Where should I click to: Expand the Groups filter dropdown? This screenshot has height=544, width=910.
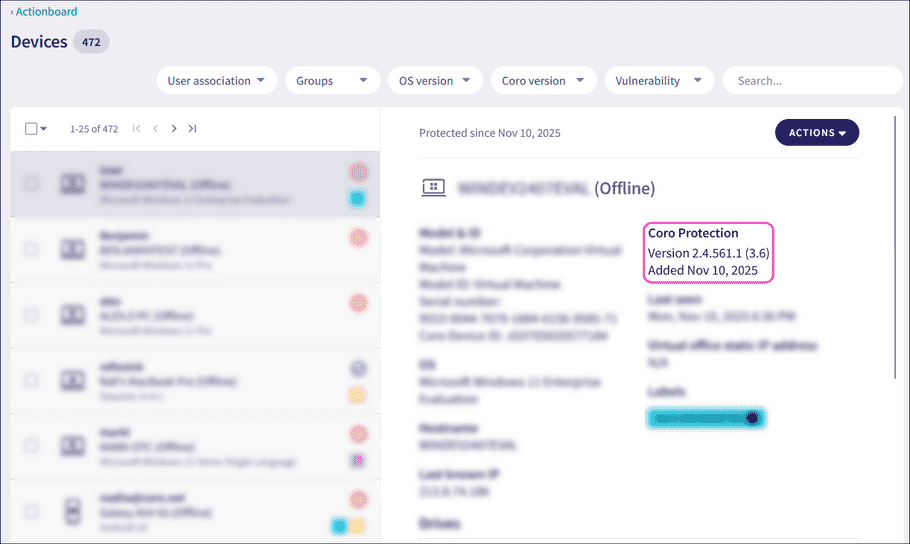[x=332, y=81]
